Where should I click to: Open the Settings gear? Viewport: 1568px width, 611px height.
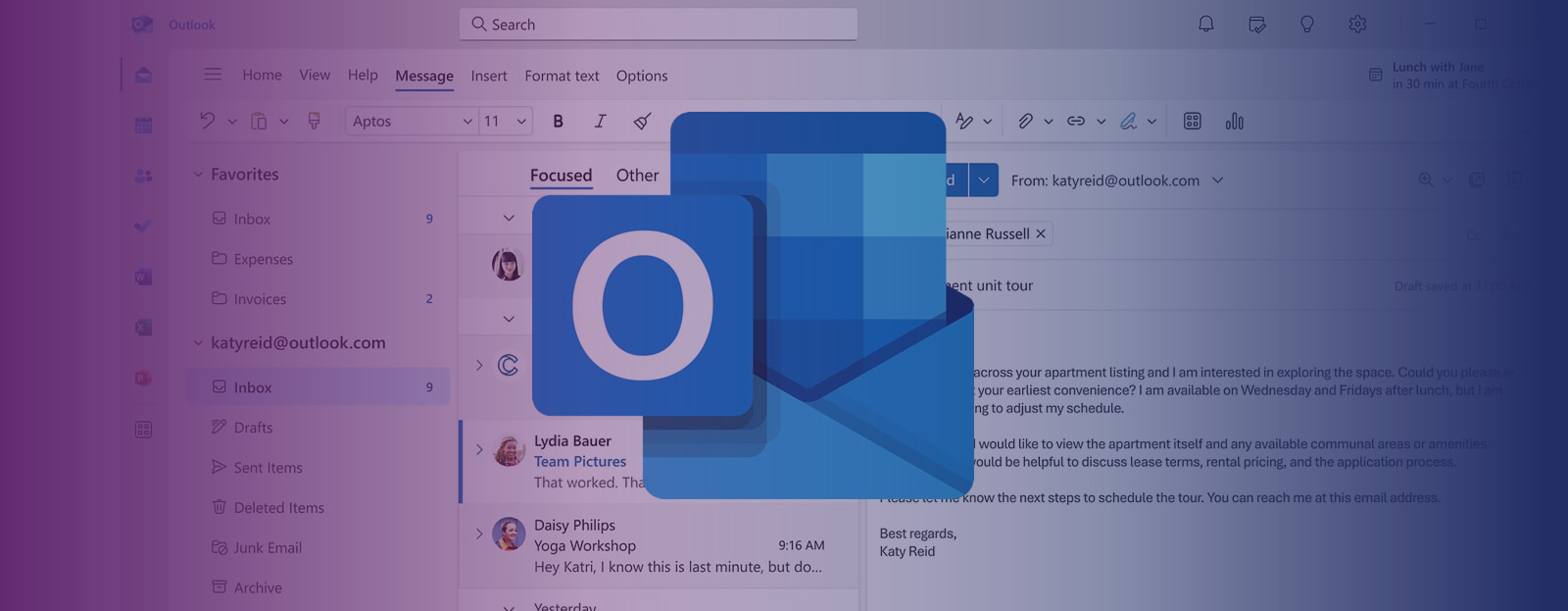tap(1357, 24)
